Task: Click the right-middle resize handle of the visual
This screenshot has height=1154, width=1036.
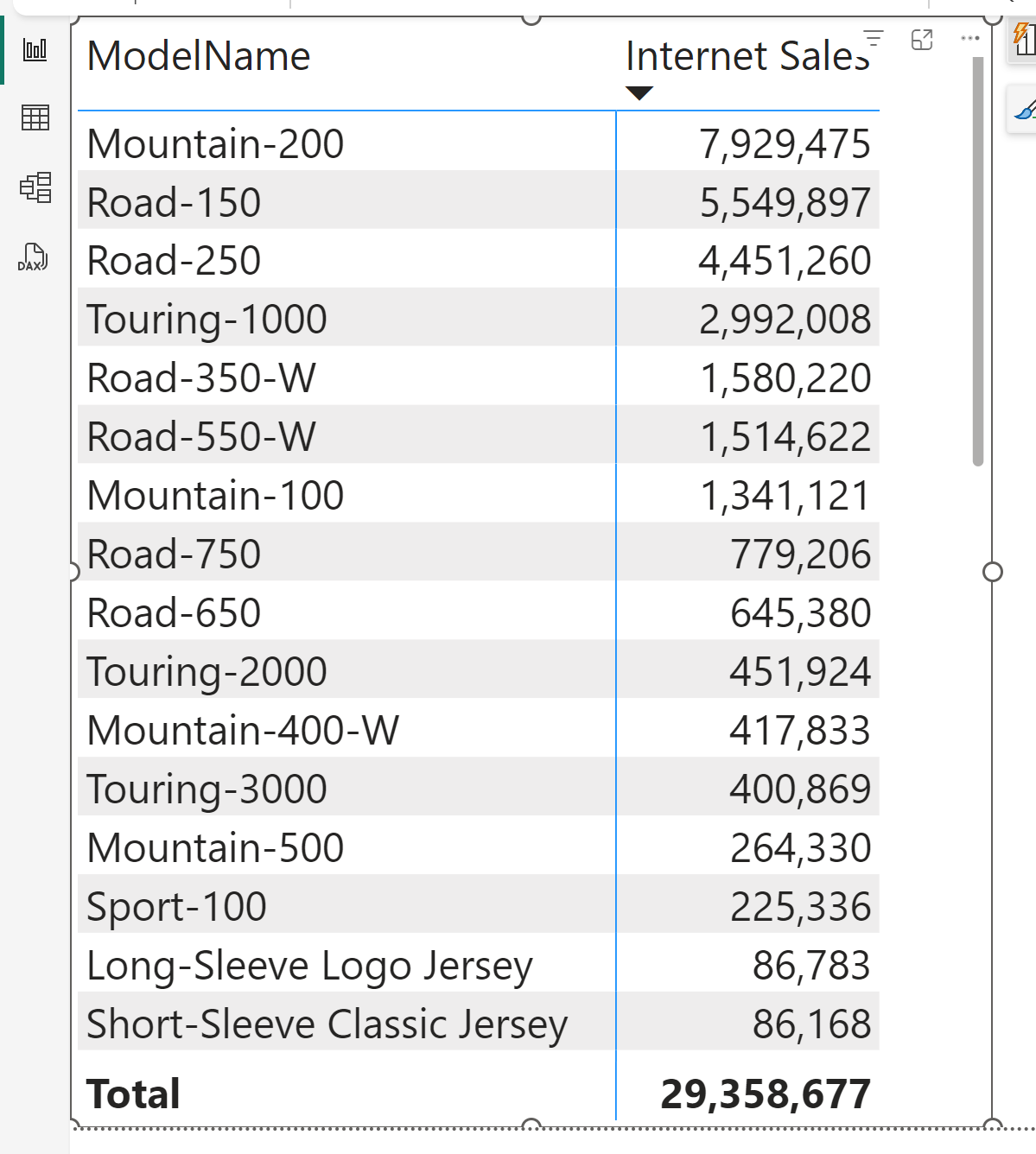Action: [993, 572]
